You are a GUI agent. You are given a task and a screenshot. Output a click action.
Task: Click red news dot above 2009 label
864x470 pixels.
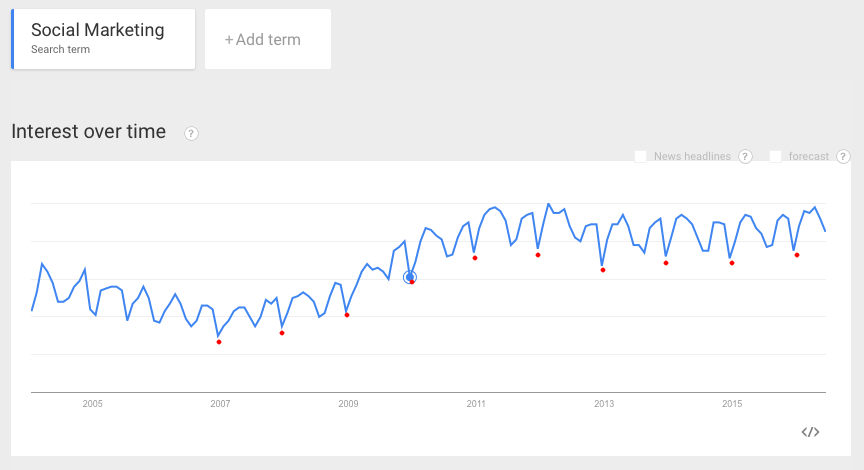347,315
